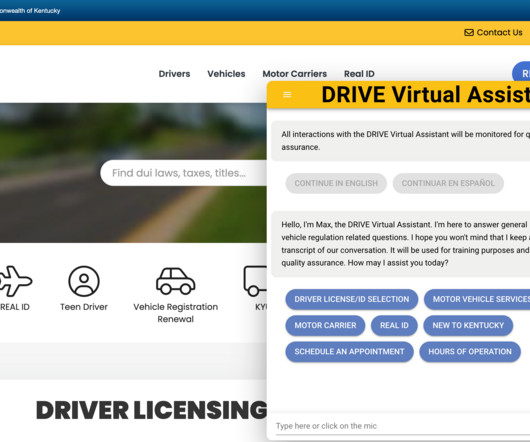Open the Real ID menu
The width and height of the screenshot is (530, 442).
click(359, 74)
